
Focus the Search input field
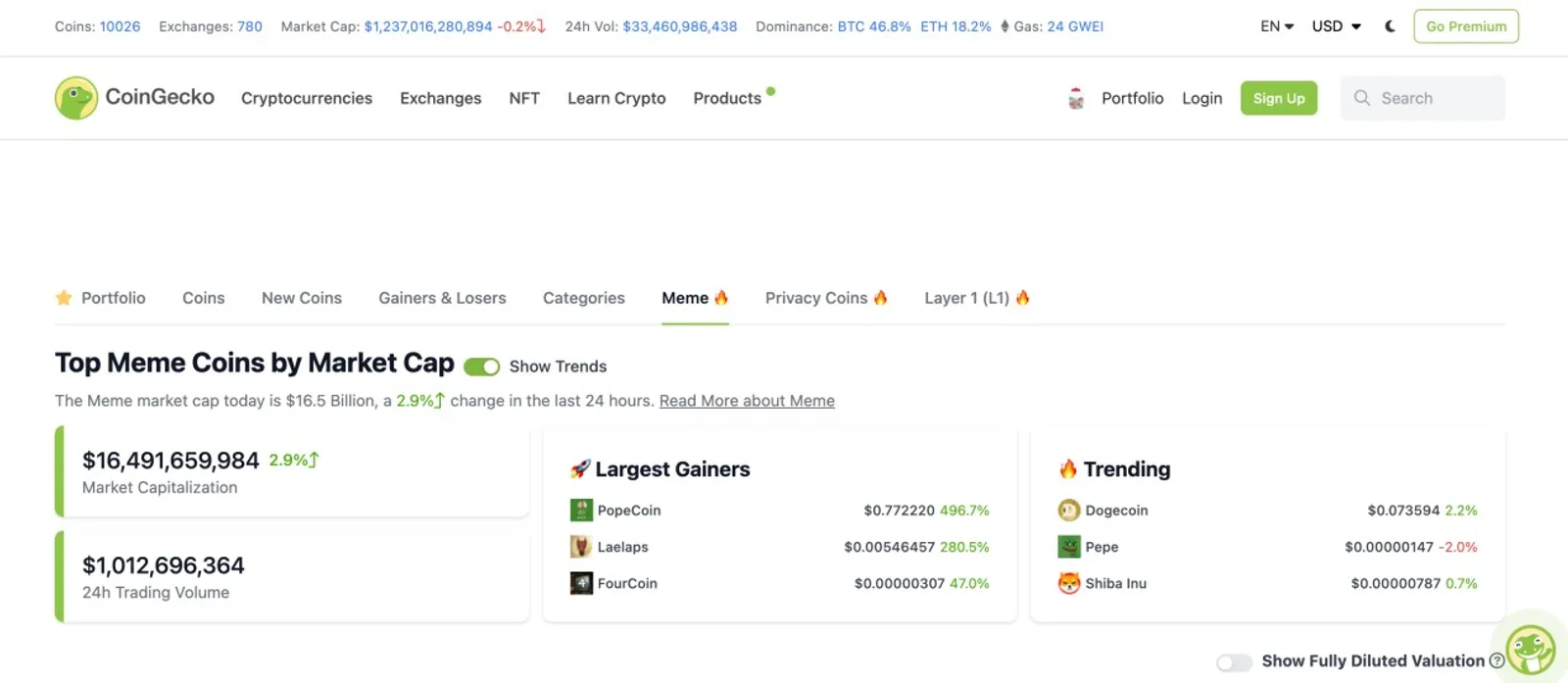coord(1422,98)
